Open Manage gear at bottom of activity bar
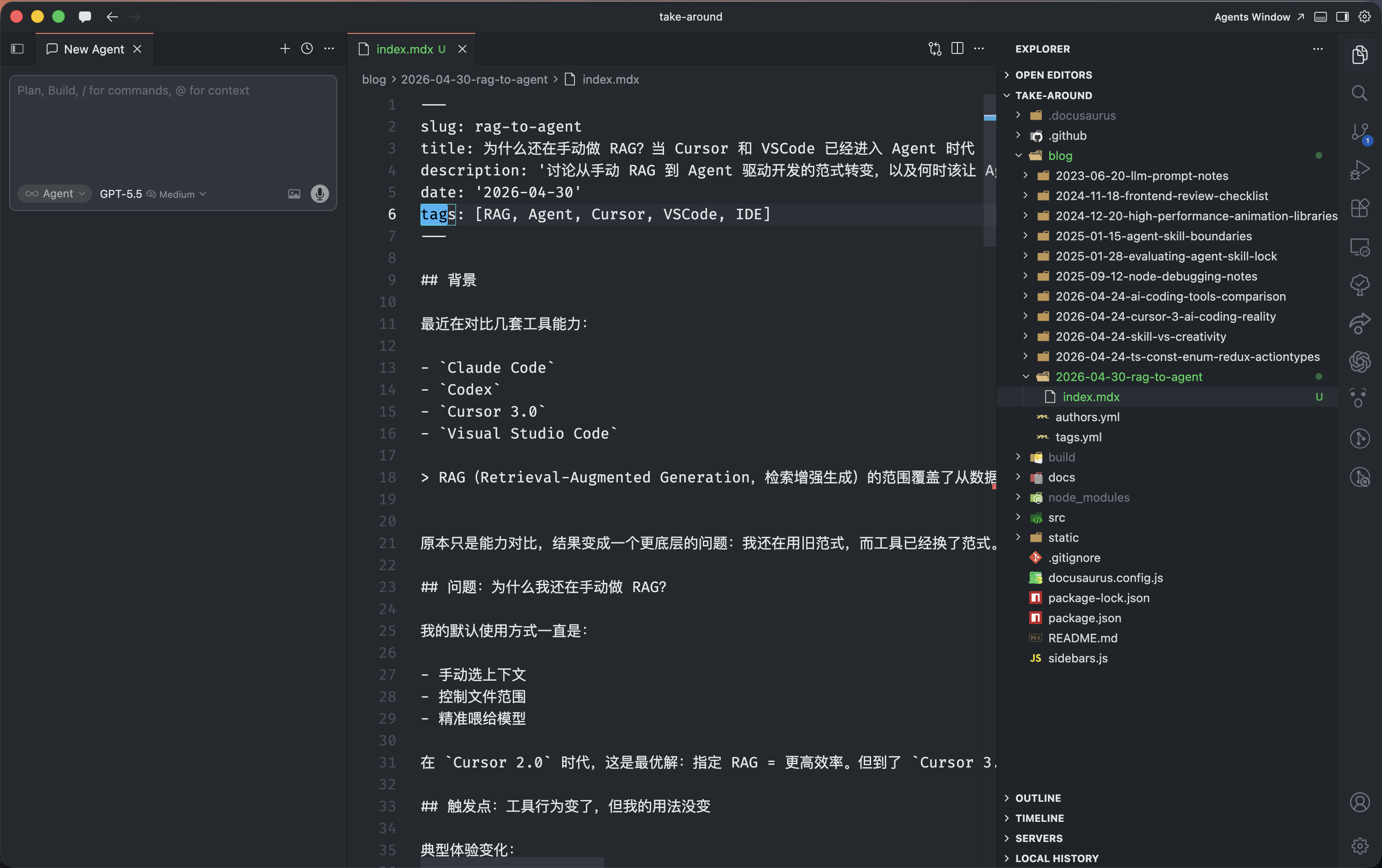 (x=1359, y=846)
